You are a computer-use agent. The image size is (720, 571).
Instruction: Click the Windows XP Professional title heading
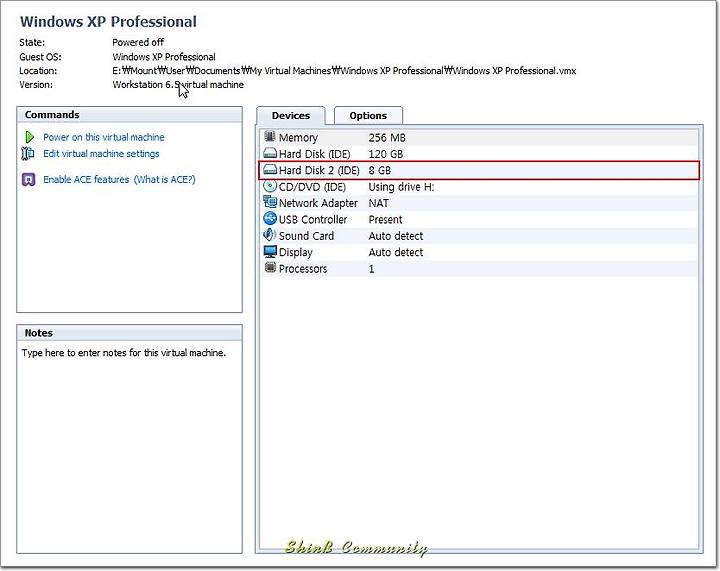[108, 22]
